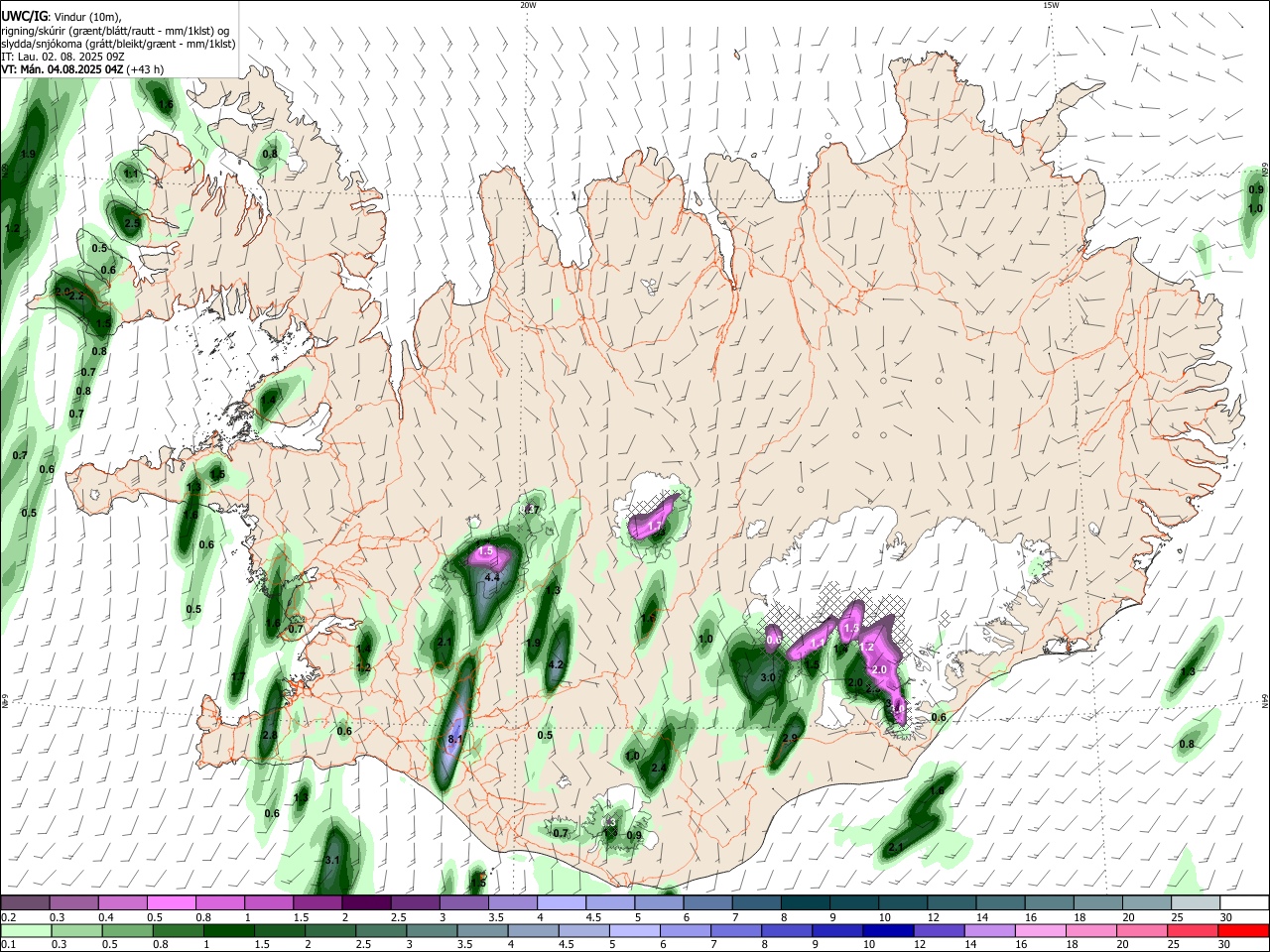Screen dimensions: 1270x952
Task: Click the '2.2' precipitation value on the map
Action: pos(76,297)
